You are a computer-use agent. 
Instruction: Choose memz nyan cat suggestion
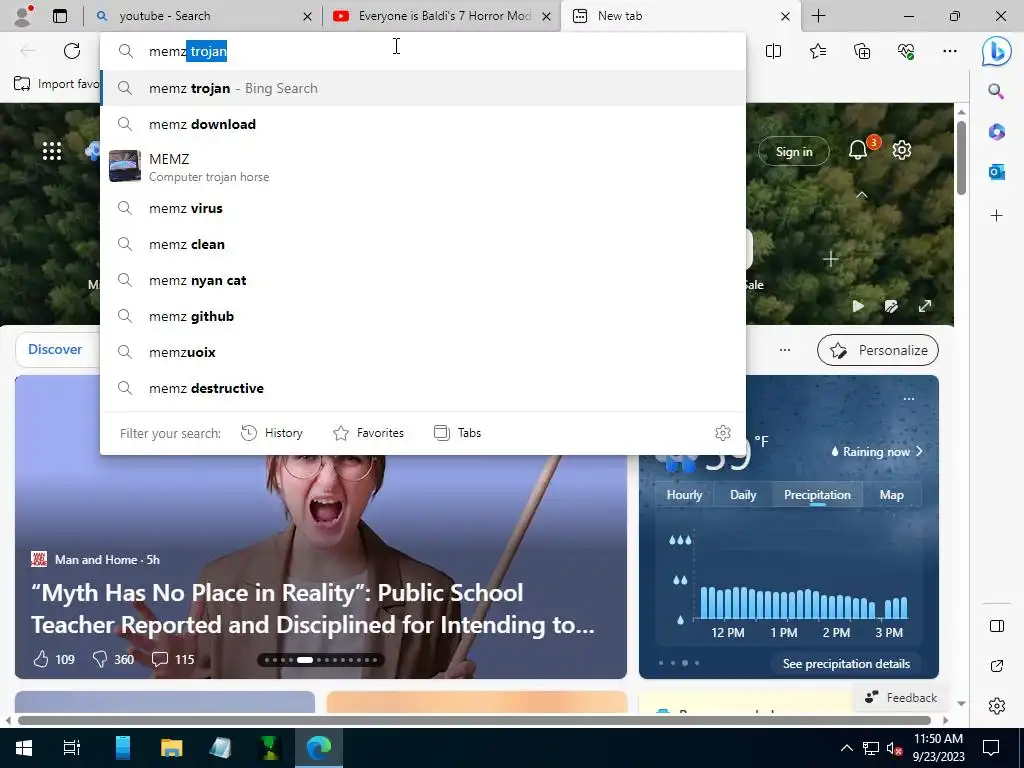(x=423, y=280)
